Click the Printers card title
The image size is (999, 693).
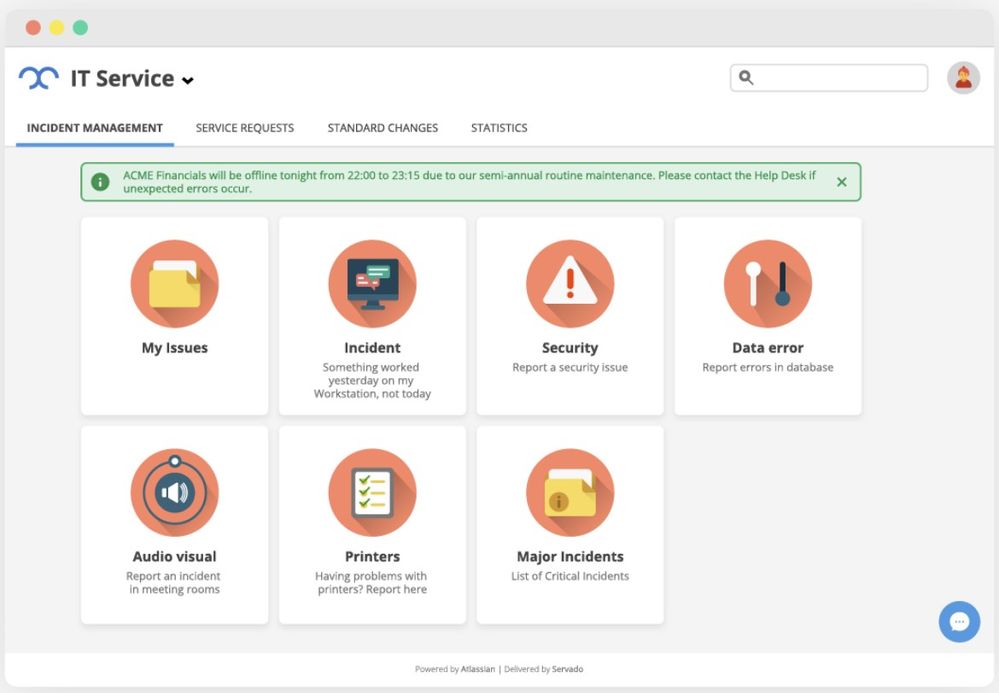(373, 556)
